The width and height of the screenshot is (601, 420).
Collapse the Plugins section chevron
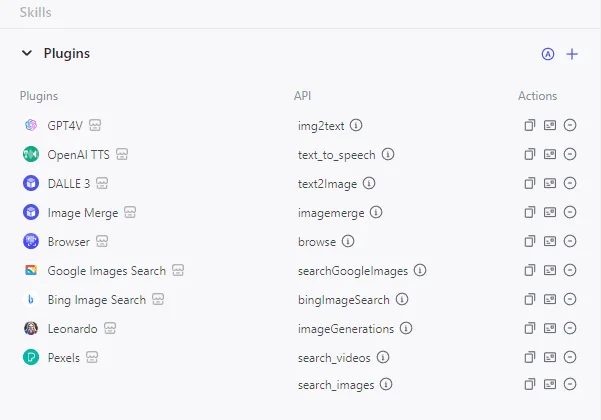(x=27, y=53)
